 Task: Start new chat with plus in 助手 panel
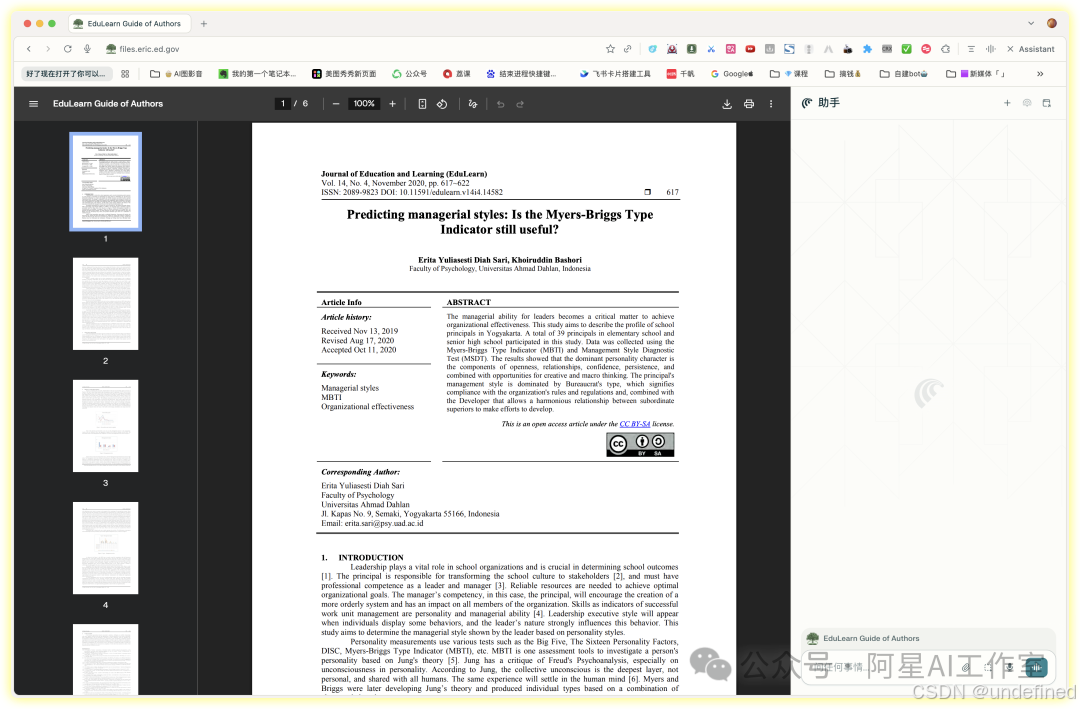pyautogui.click(x=1007, y=103)
